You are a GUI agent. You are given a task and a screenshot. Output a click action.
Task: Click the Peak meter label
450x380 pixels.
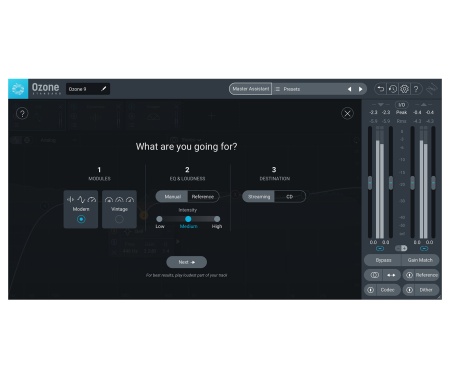(401, 112)
